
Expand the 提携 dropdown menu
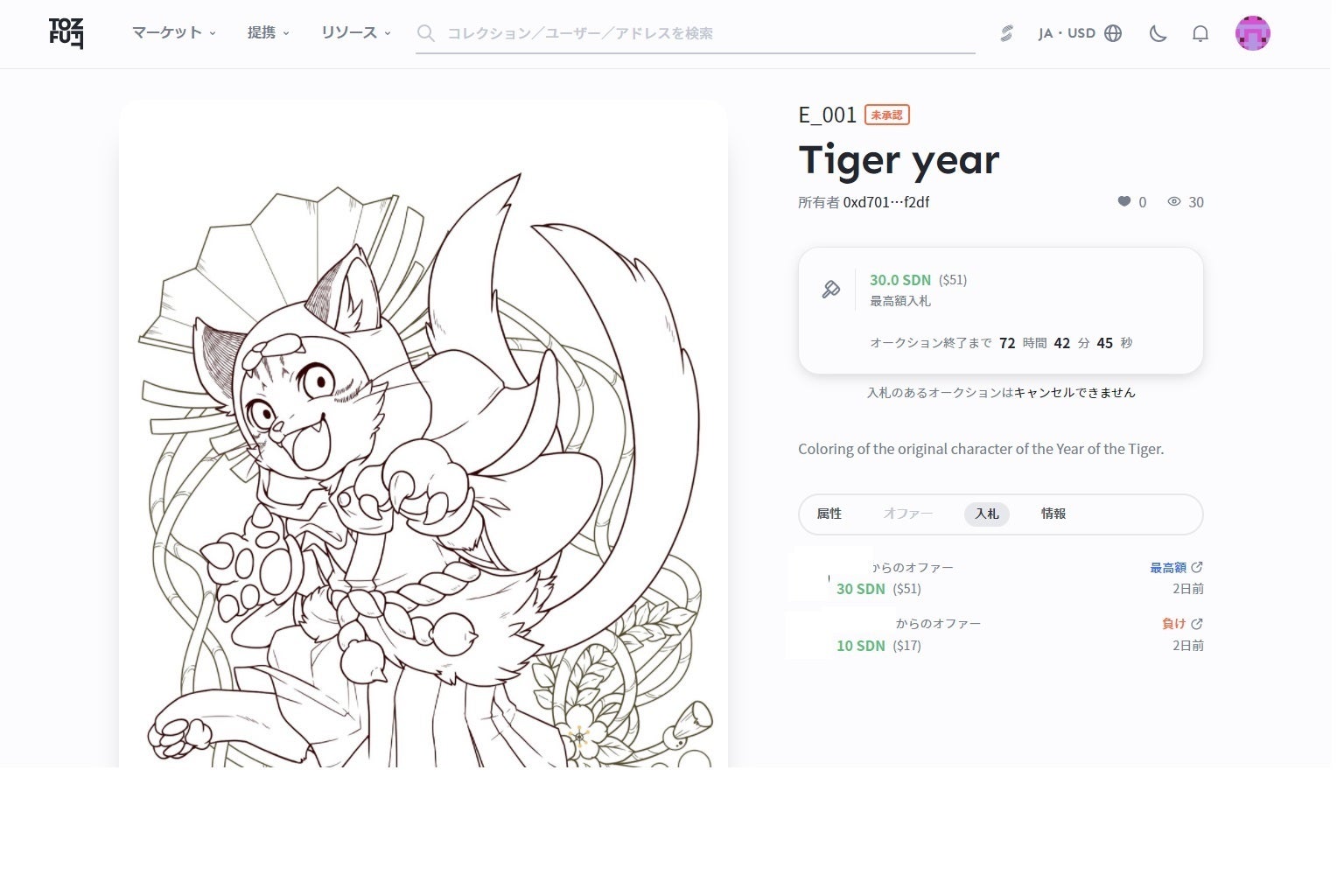268,33
